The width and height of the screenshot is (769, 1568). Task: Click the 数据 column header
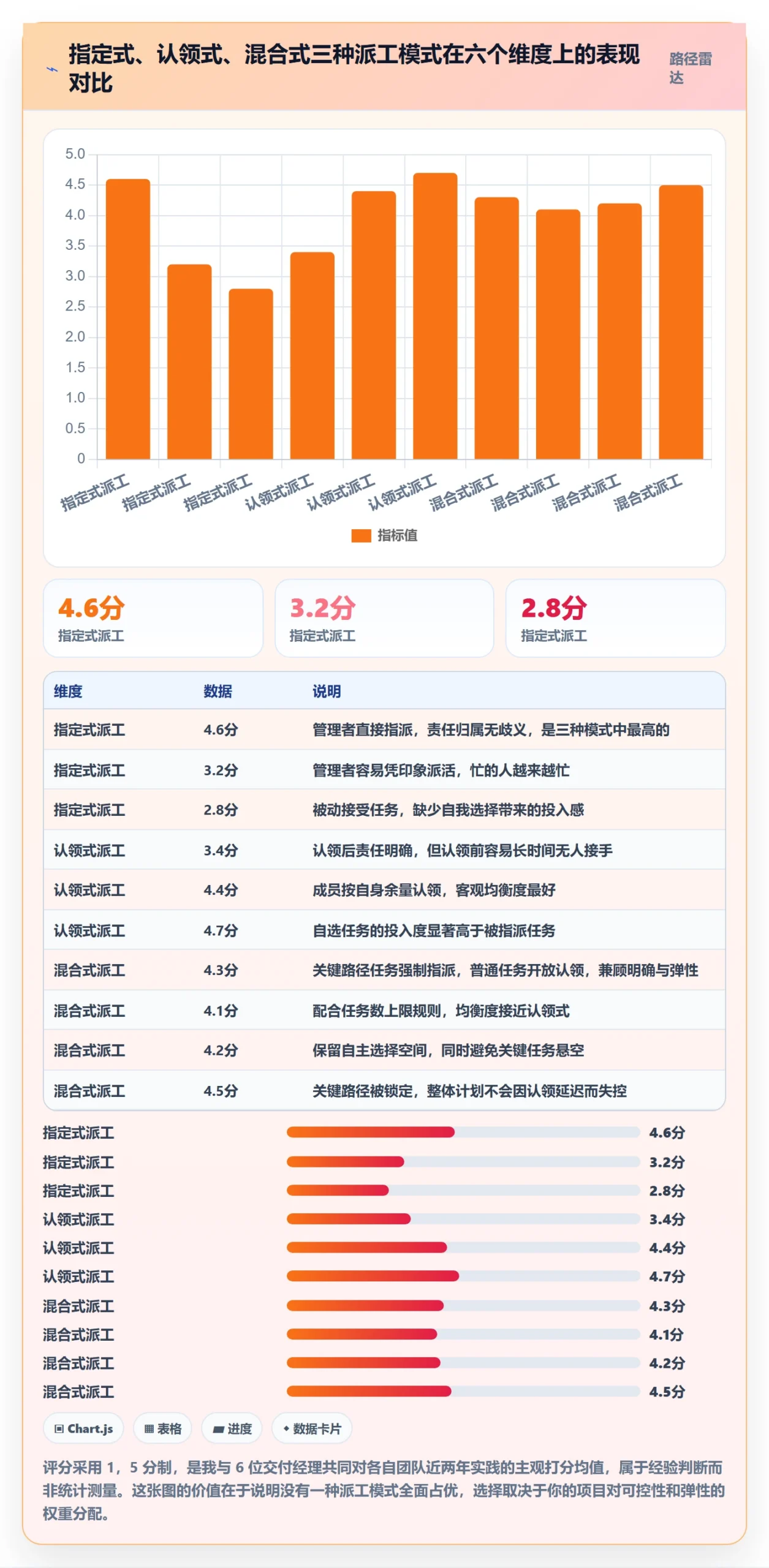(x=218, y=691)
